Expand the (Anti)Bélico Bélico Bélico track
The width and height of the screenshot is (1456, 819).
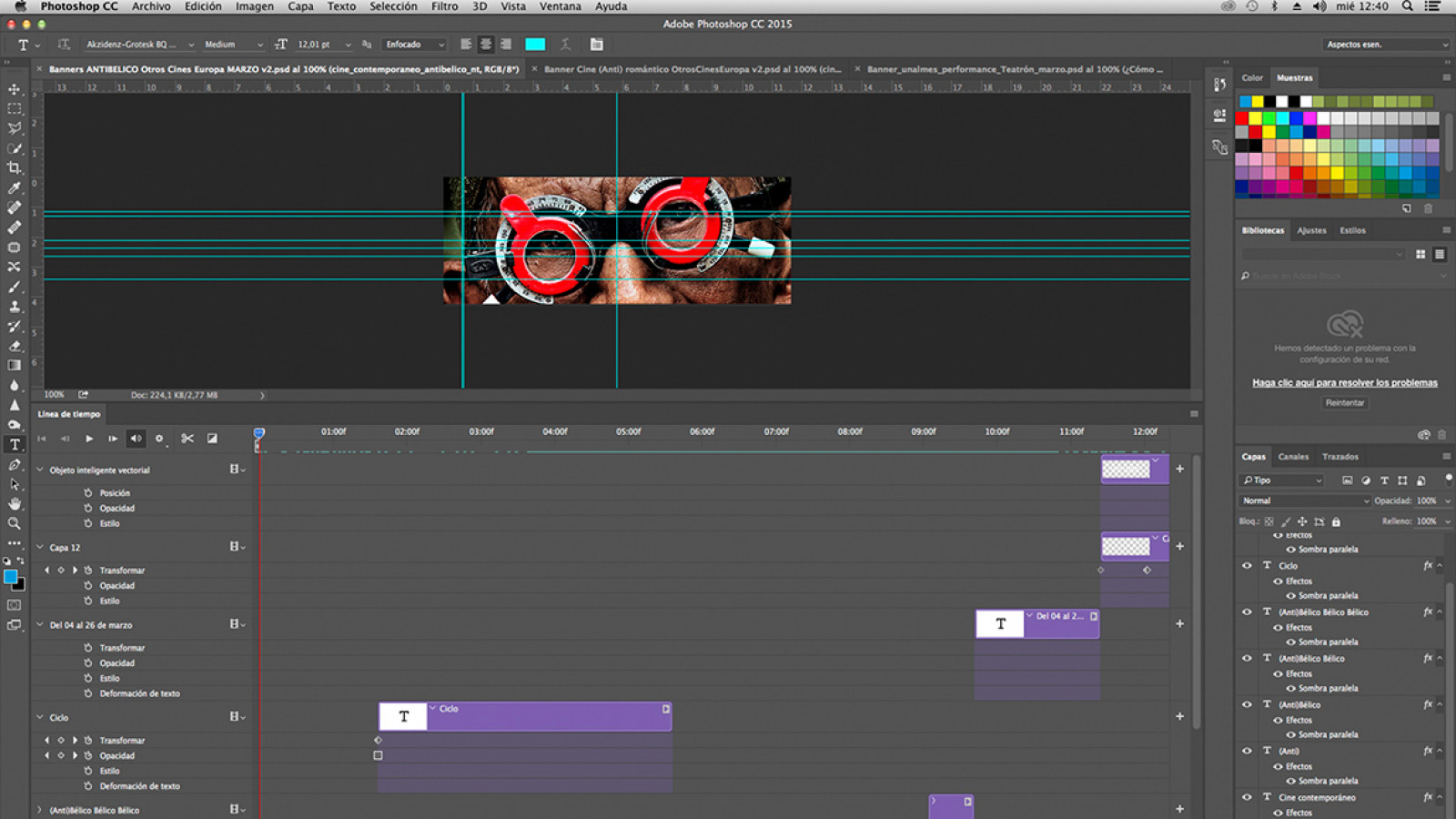tap(39, 809)
